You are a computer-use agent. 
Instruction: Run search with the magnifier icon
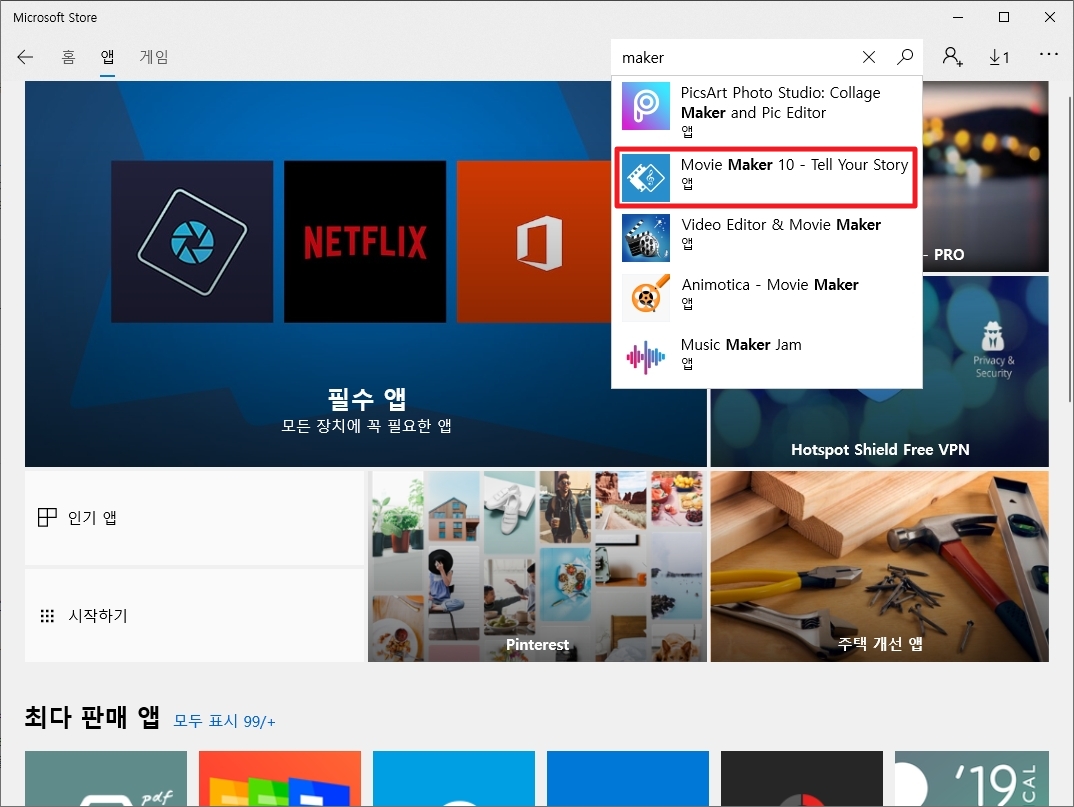(x=905, y=57)
